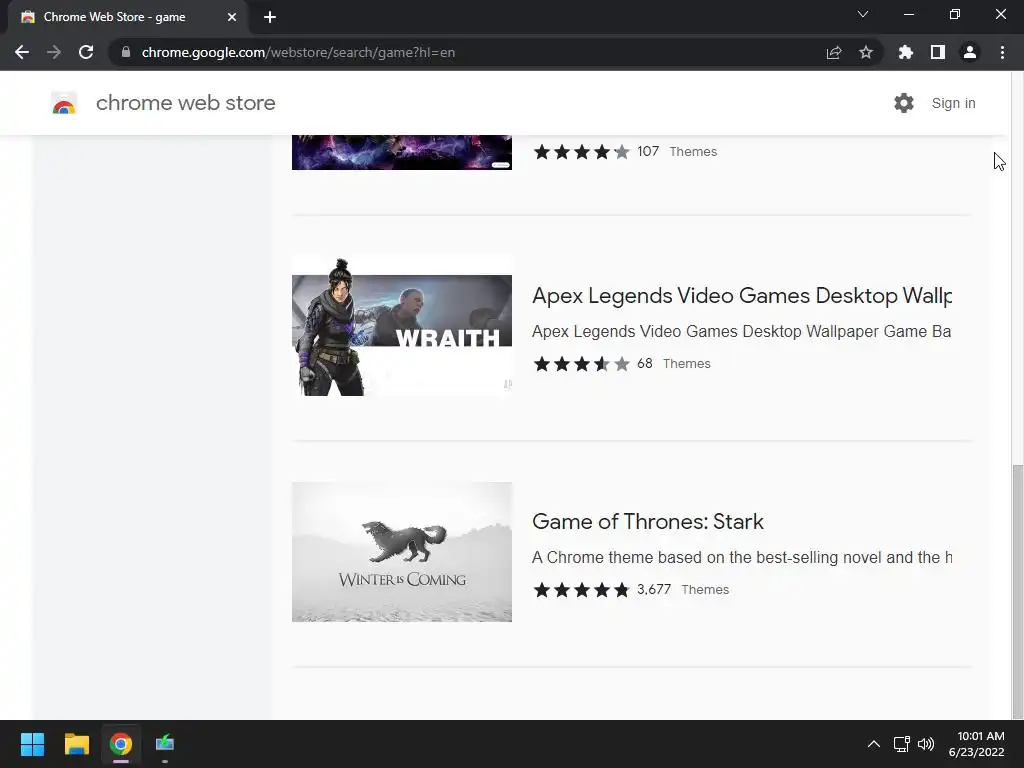Open the volume control in tray
Viewport: 1024px width, 768px height.
coord(926,744)
